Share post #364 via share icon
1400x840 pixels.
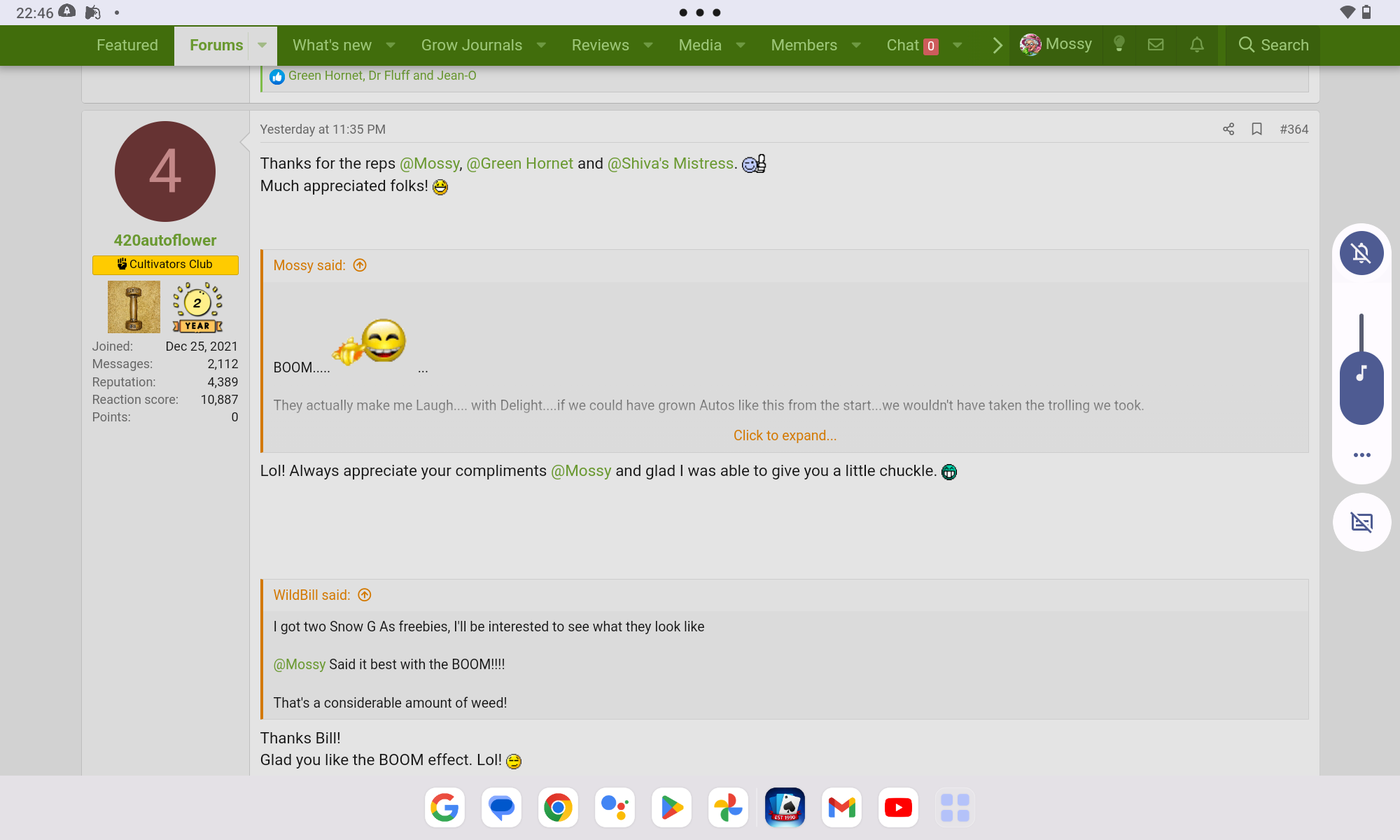coord(1228,129)
